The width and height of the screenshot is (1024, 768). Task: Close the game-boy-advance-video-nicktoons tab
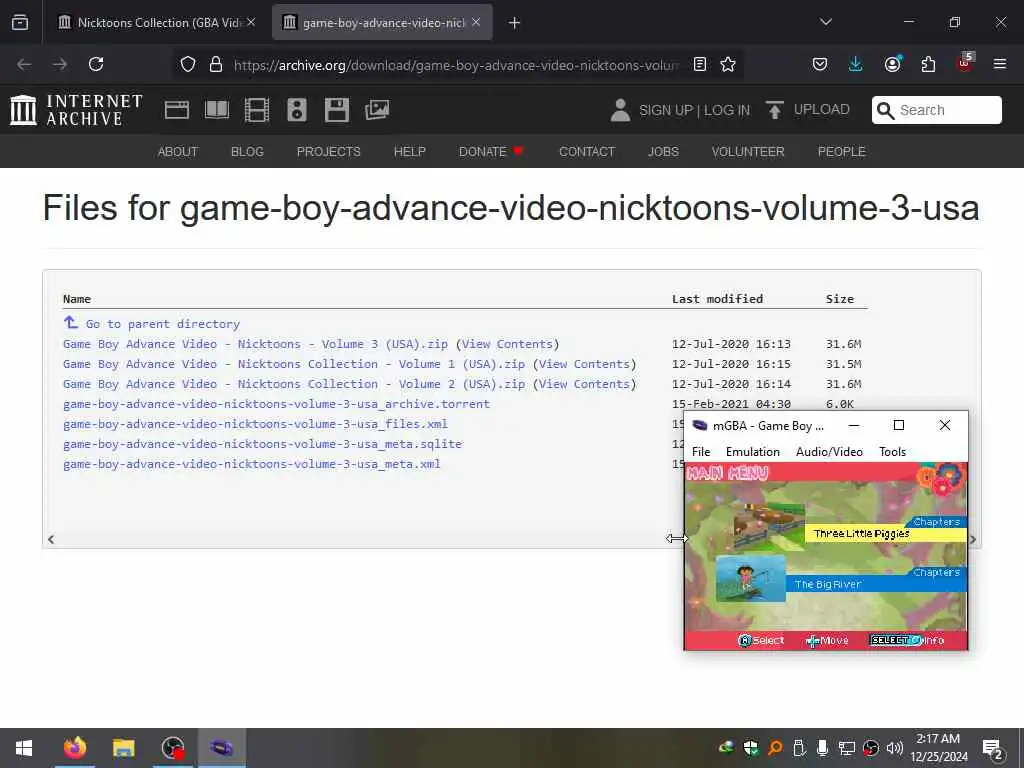click(476, 22)
